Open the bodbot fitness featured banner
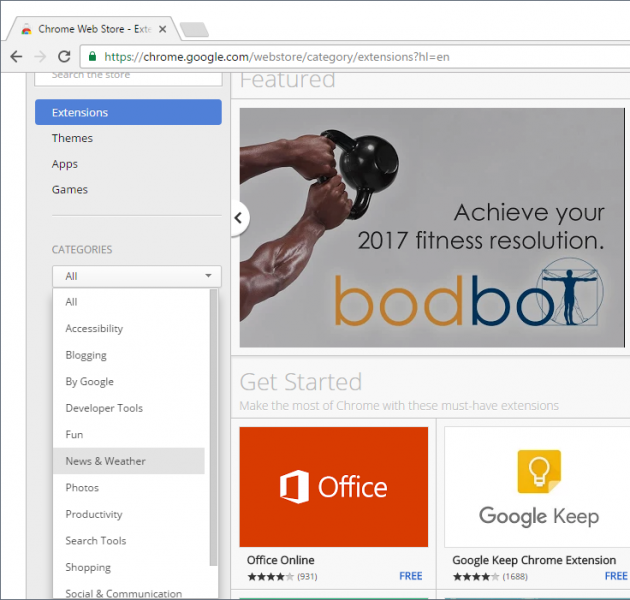The width and height of the screenshot is (630, 600). click(432, 227)
